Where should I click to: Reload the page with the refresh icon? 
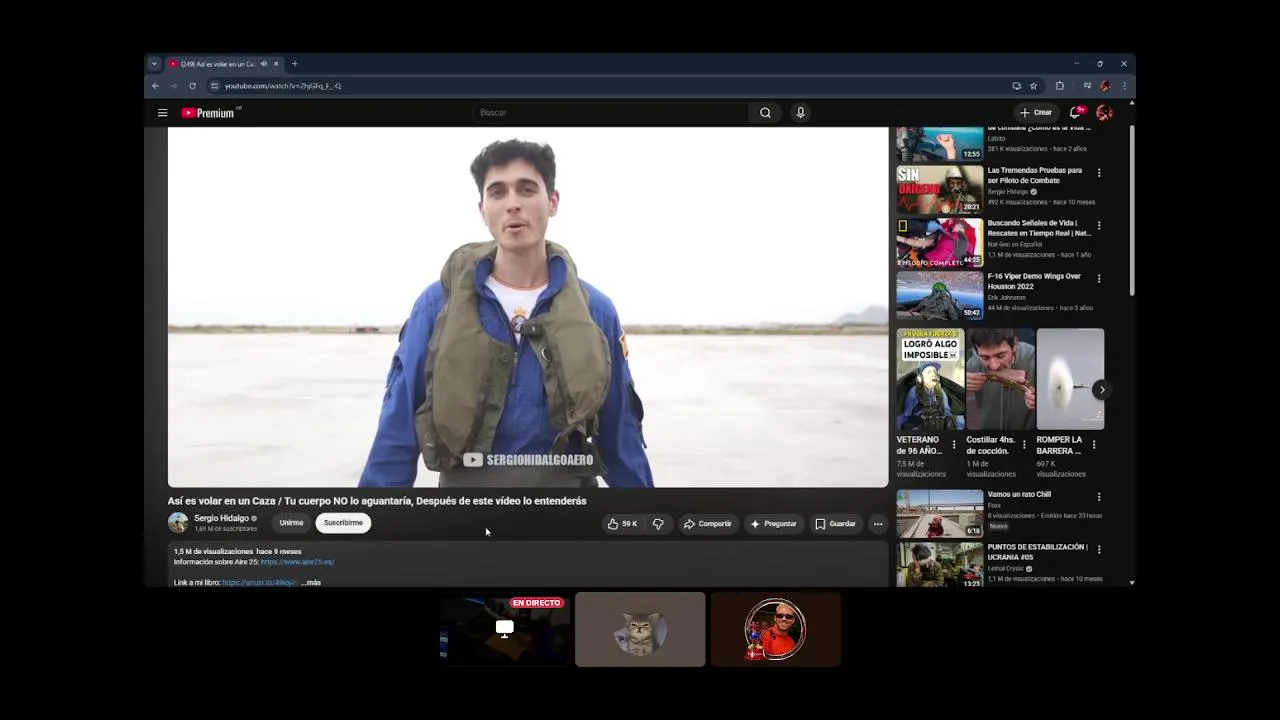click(x=193, y=86)
